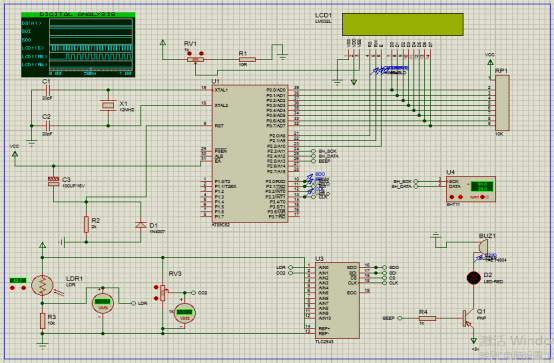Image resolution: width=554 pixels, height=363 pixels.
Task: Click the X1 crystal oscillator
Action: coord(108,105)
